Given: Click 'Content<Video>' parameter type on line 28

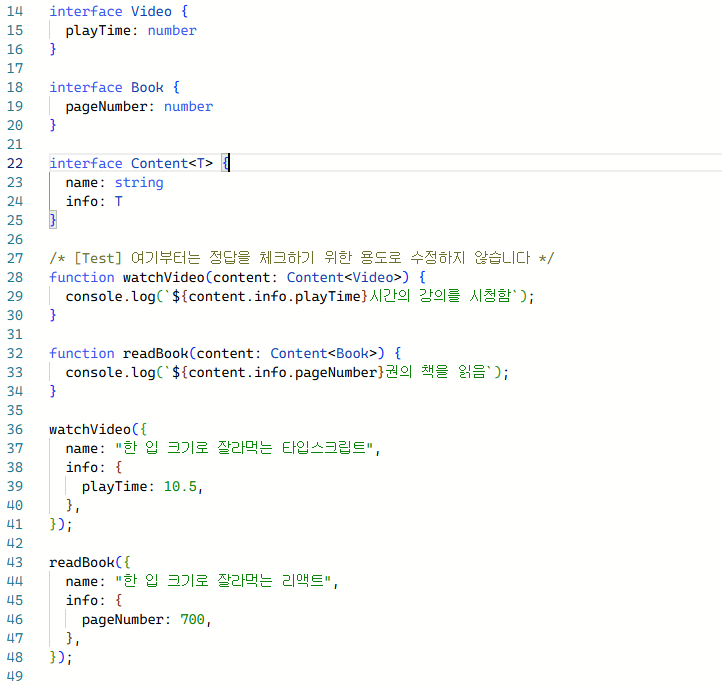Looking at the screenshot, I should pyautogui.click(x=344, y=277).
